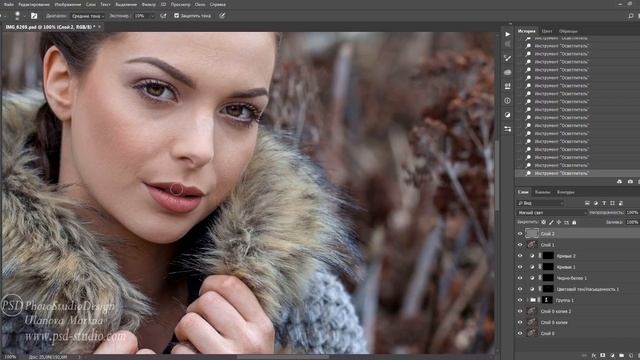Open the Справка menu
Screen dimensions: 640x360
pyautogui.click(x=218, y=4)
